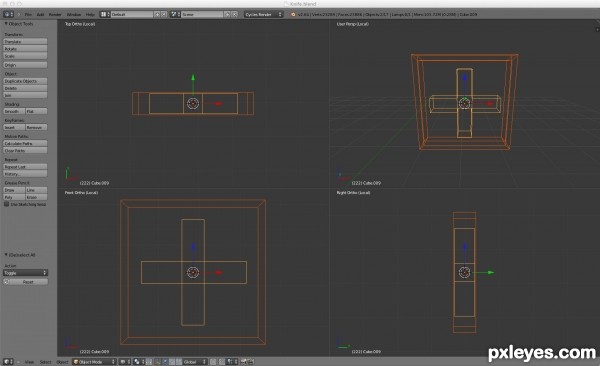Image resolution: width=600 pixels, height=366 pixels.
Task: Open the 3D View's Select menu
Action: tap(45, 362)
